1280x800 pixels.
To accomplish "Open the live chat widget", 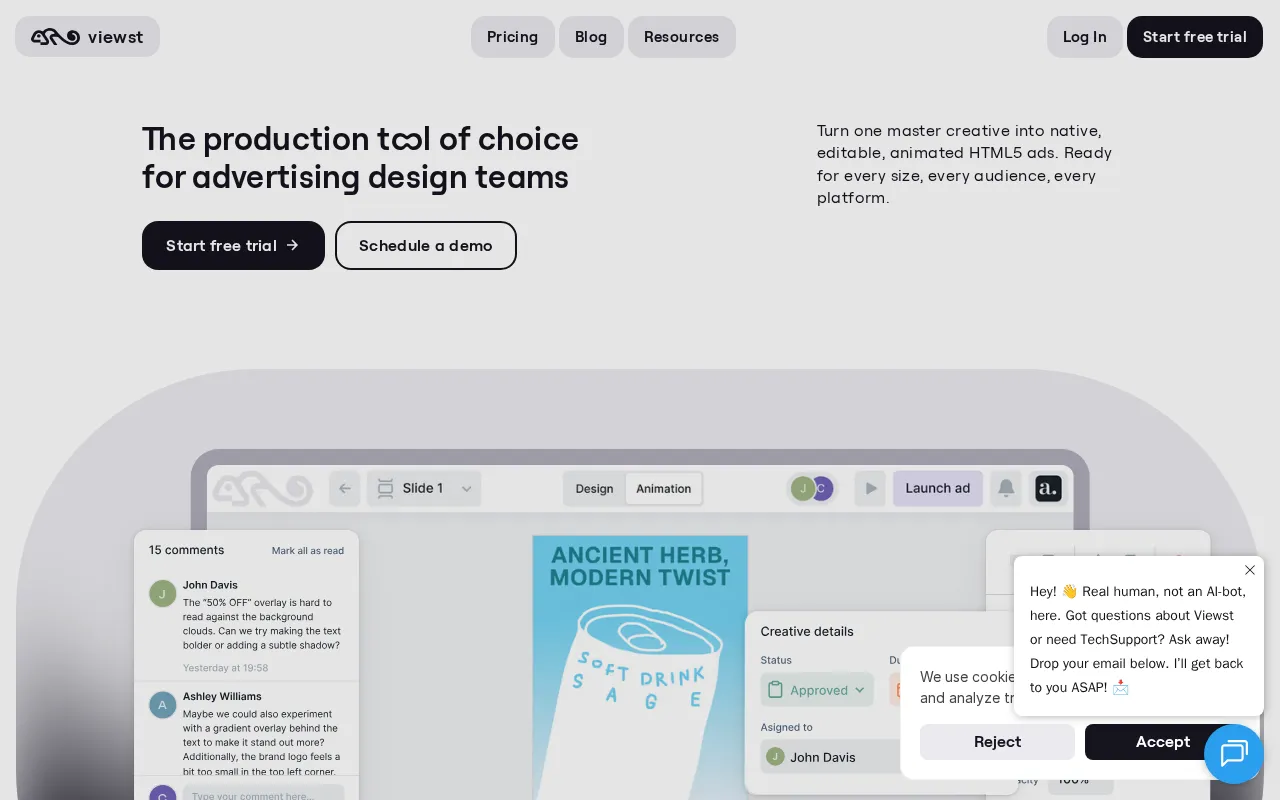I will click(x=1234, y=753).
